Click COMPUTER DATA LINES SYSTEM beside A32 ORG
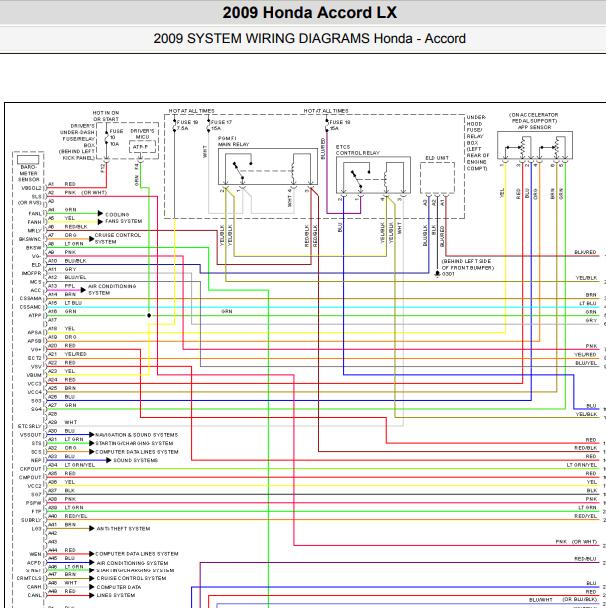606x608 pixels. point(136,452)
